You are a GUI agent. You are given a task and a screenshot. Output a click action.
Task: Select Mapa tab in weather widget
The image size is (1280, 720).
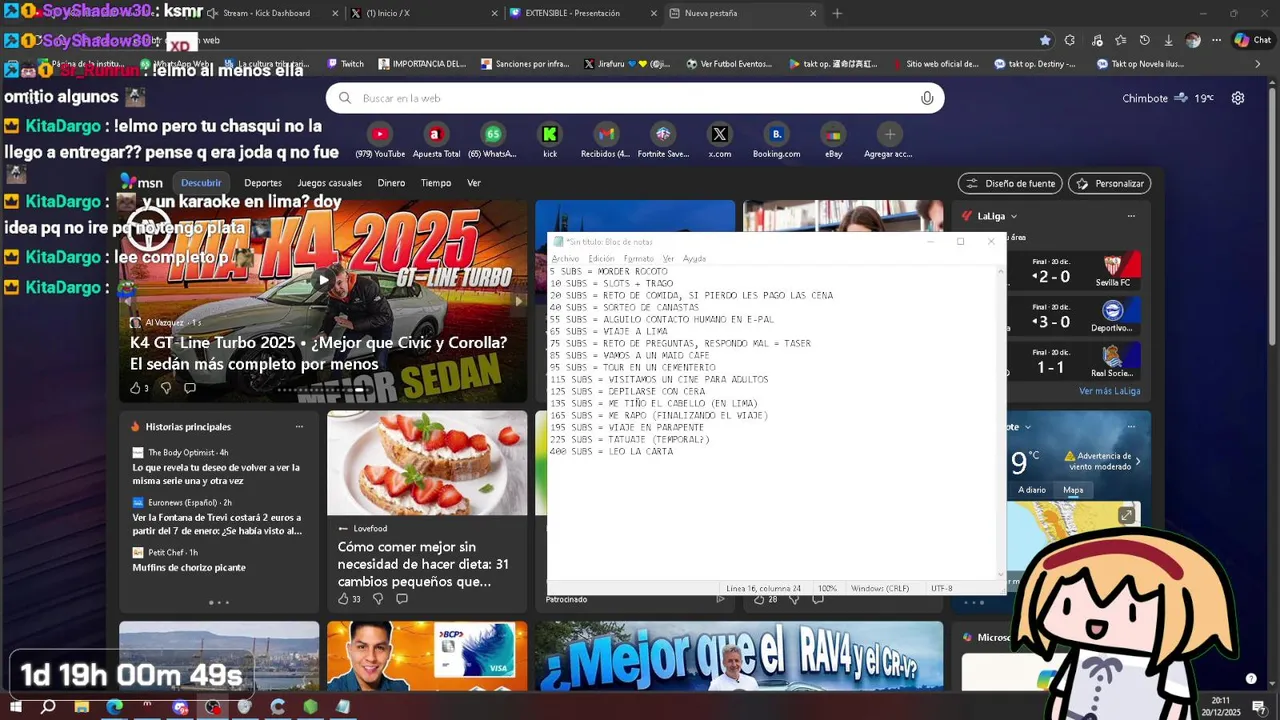tap(1073, 490)
